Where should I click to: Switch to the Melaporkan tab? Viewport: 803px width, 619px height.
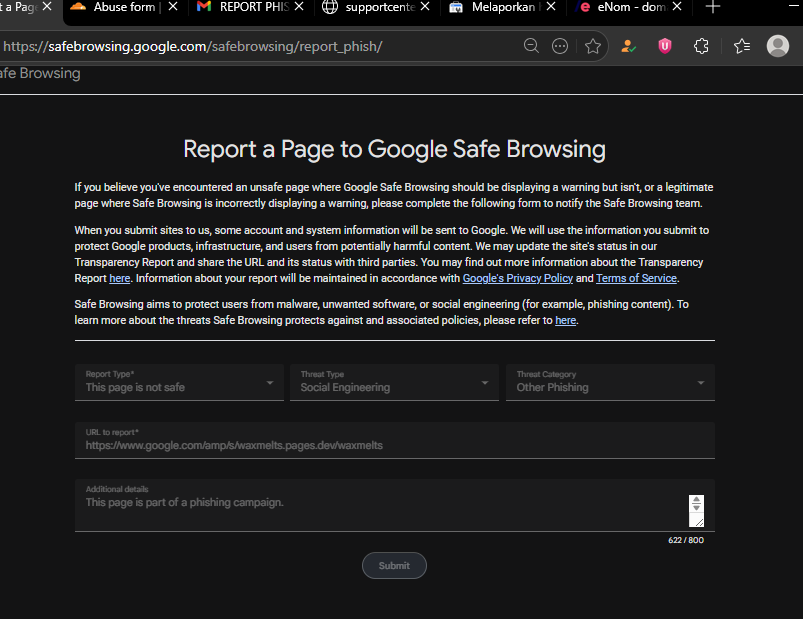503,7
